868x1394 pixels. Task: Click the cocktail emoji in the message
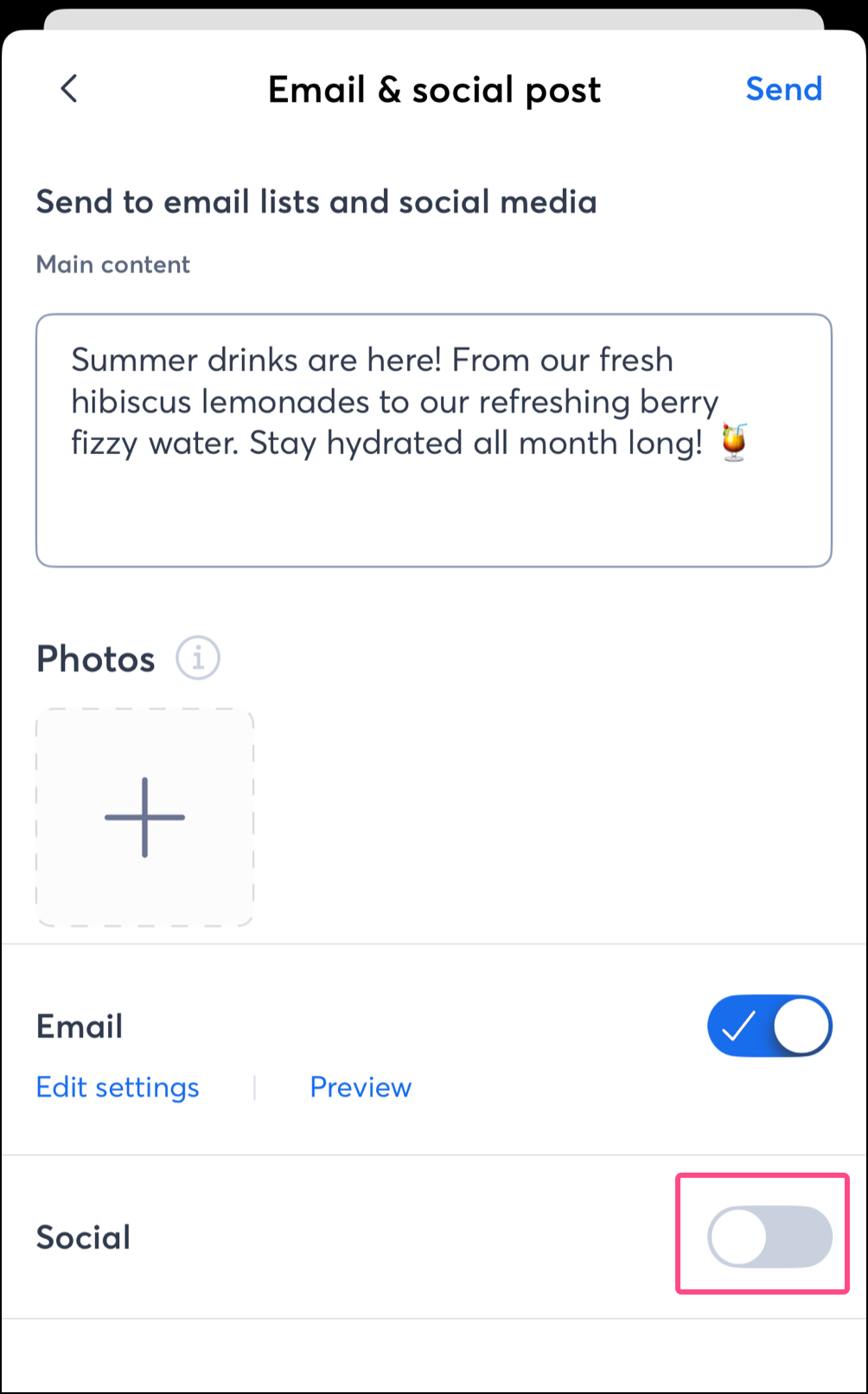pyautogui.click(x=734, y=443)
